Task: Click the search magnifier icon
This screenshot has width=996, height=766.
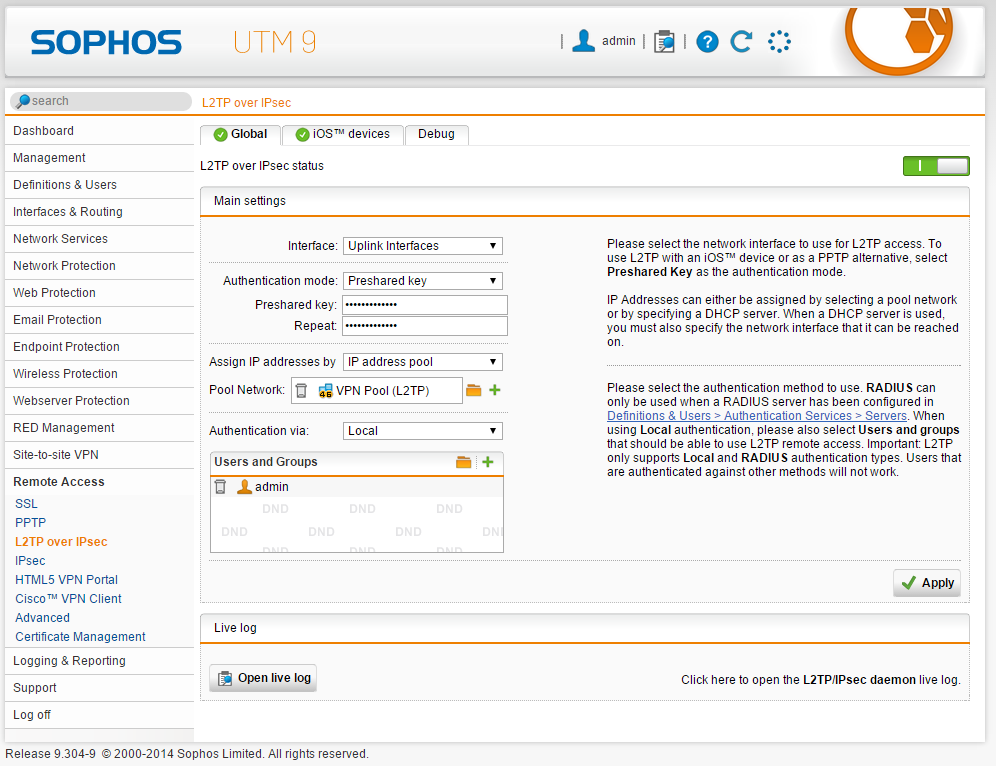Action: click(x=23, y=101)
